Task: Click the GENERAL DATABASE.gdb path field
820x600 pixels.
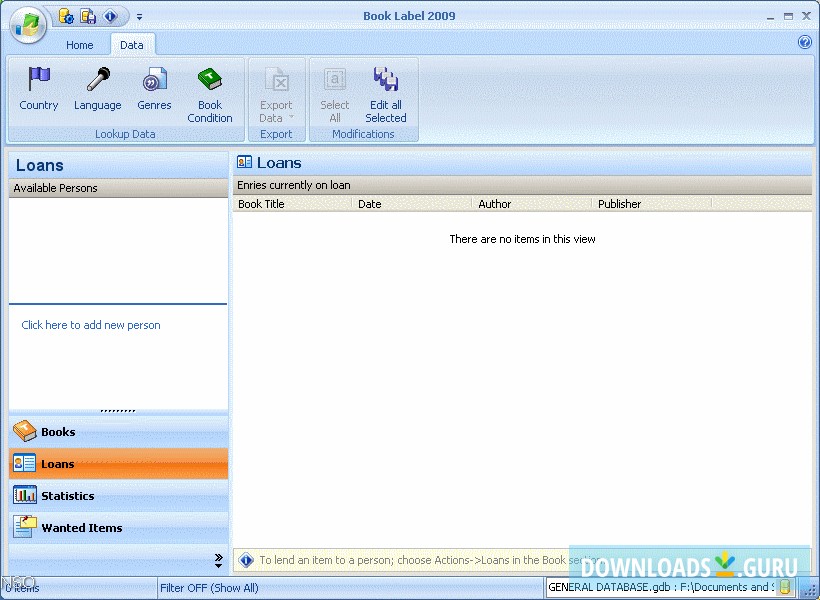Action: tap(661, 587)
